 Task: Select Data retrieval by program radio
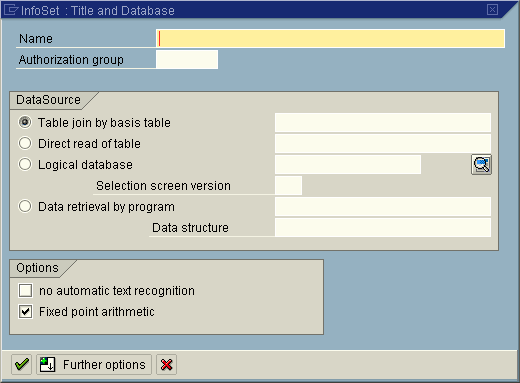click(x=25, y=206)
